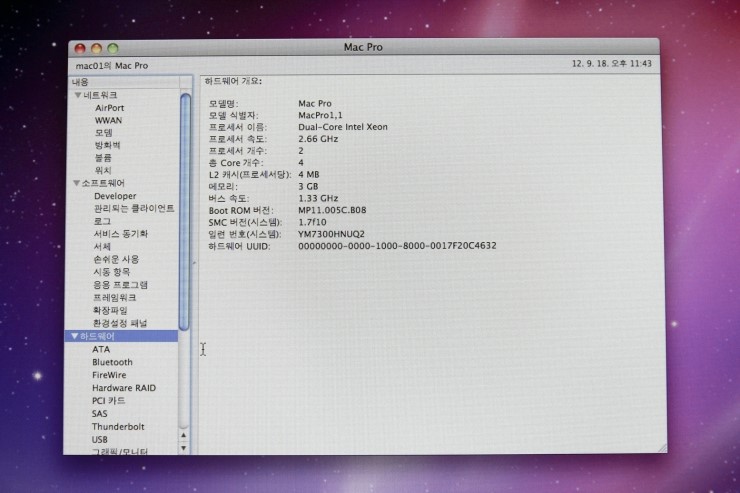Click the green zoom window button
The width and height of the screenshot is (740, 493).
click(x=113, y=48)
